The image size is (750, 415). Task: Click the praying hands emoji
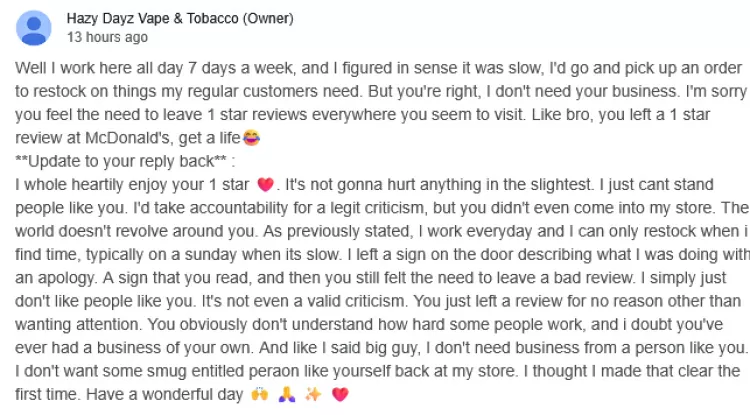point(287,395)
